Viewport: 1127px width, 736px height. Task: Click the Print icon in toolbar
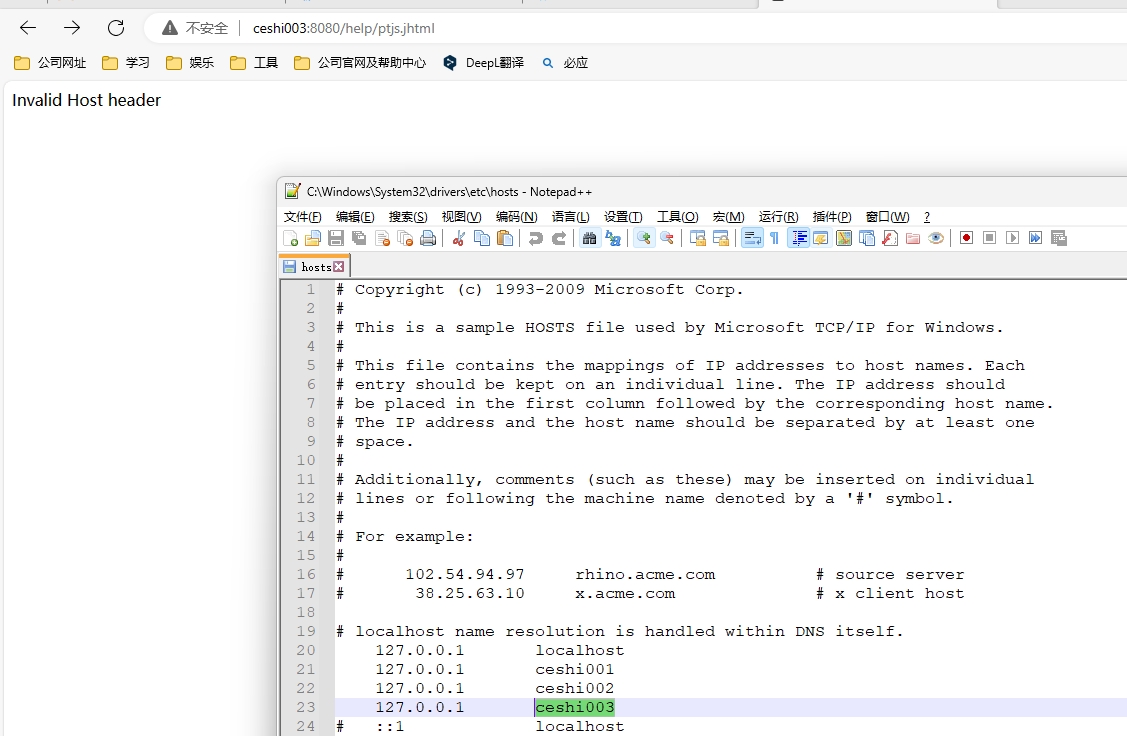click(428, 238)
